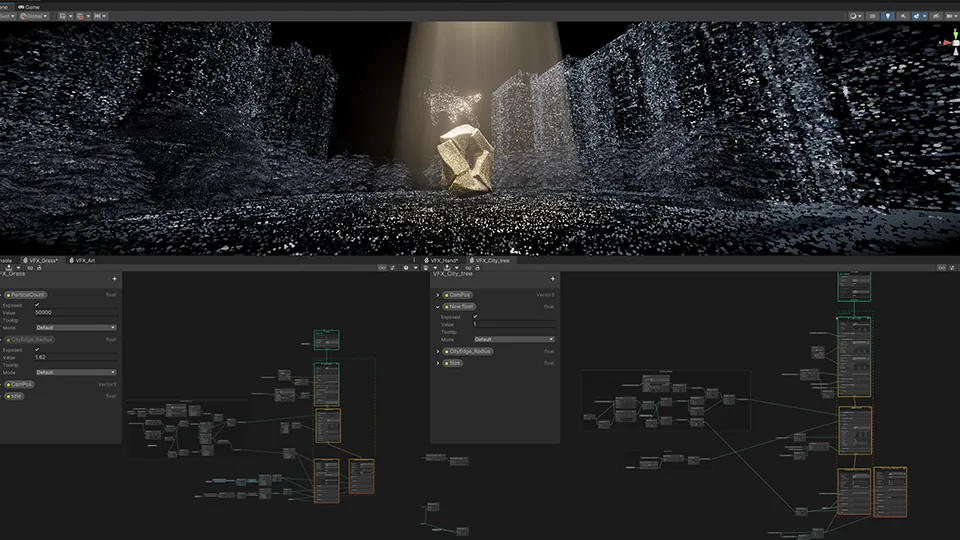This screenshot has width=960, height=540.
Task: Open the grid snapping dropdown arrow
Action: point(88,16)
